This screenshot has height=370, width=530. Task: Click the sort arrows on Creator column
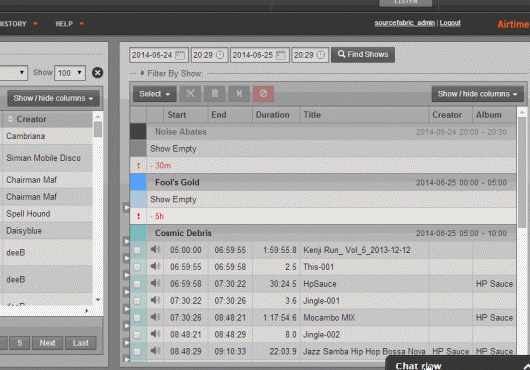pyautogui.click(x=10, y=119)
